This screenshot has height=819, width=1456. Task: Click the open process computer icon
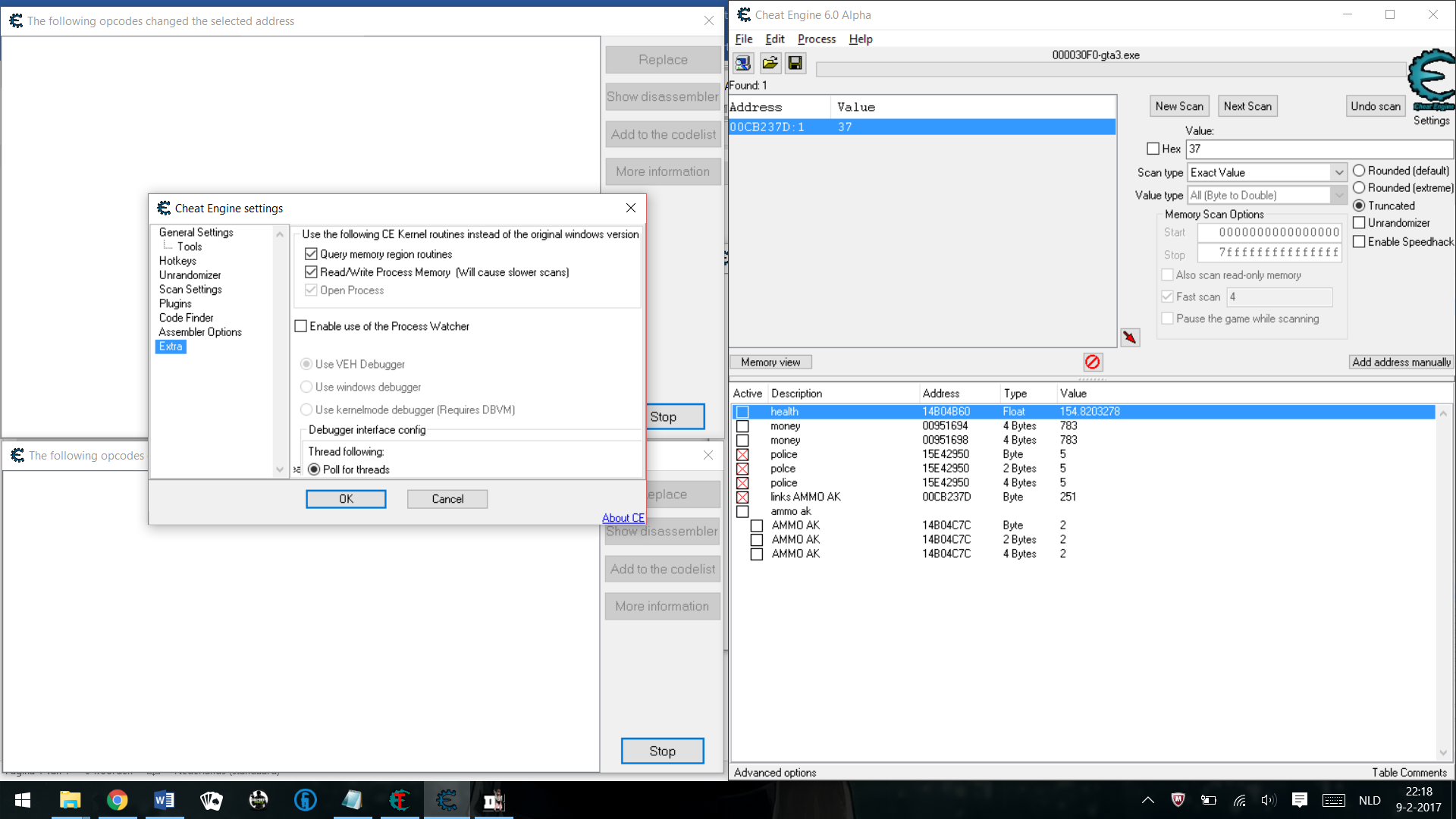743,63
